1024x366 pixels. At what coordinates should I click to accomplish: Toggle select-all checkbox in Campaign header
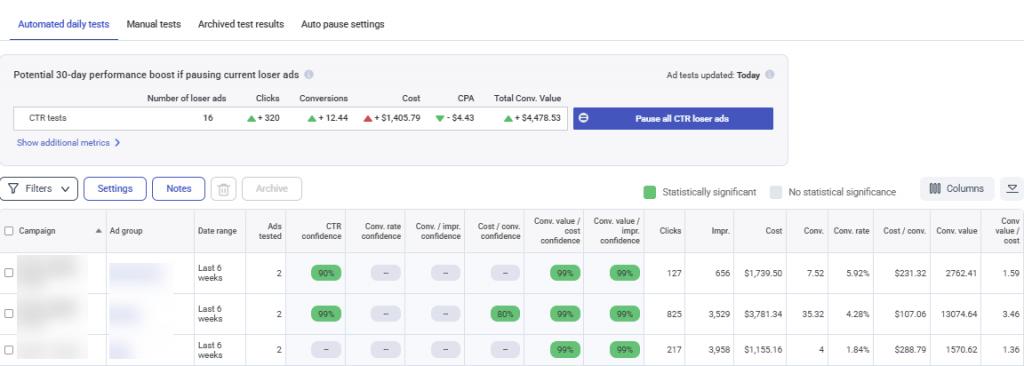[x=8, y=231]
